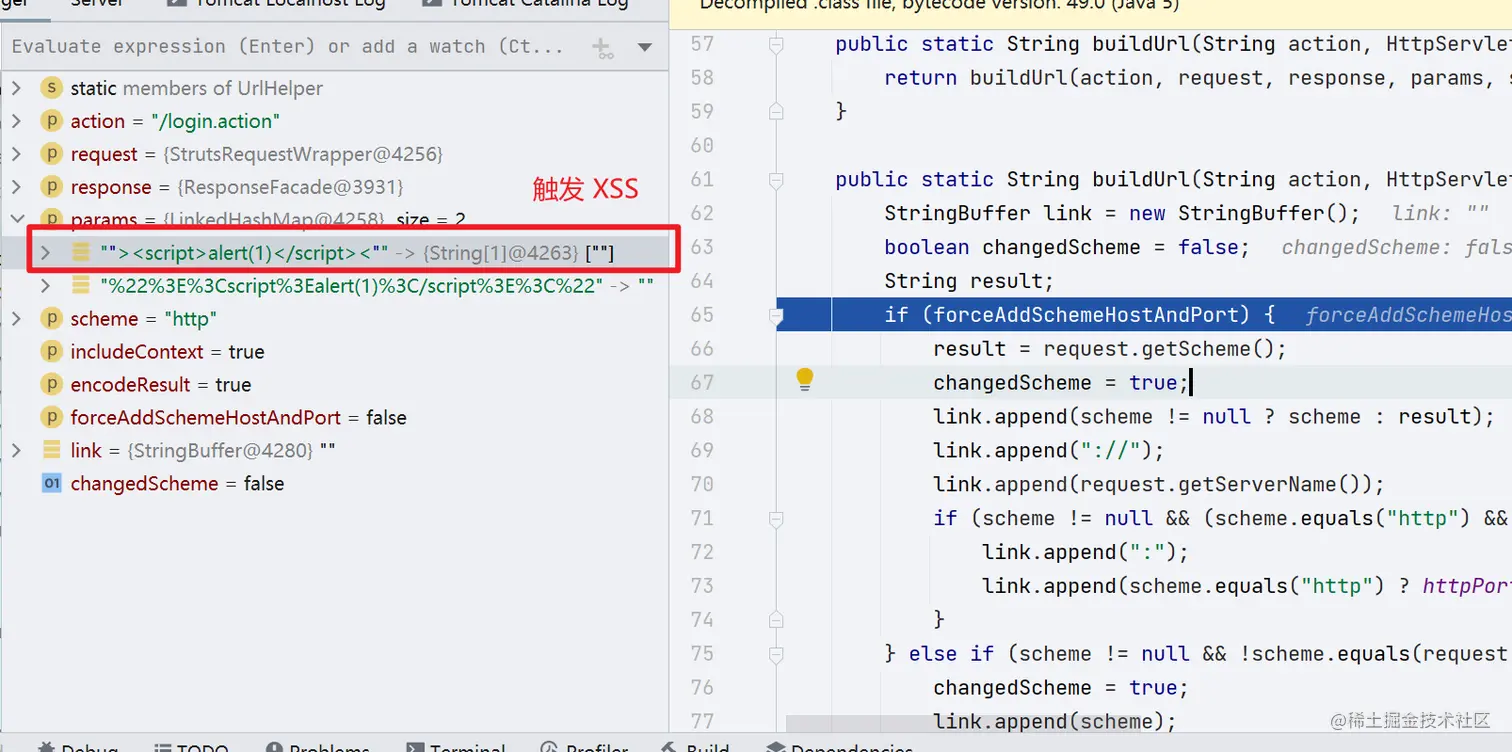Click line number 62 in the gutter
This screenshot has width=1512, height=752.
[702, 213]
